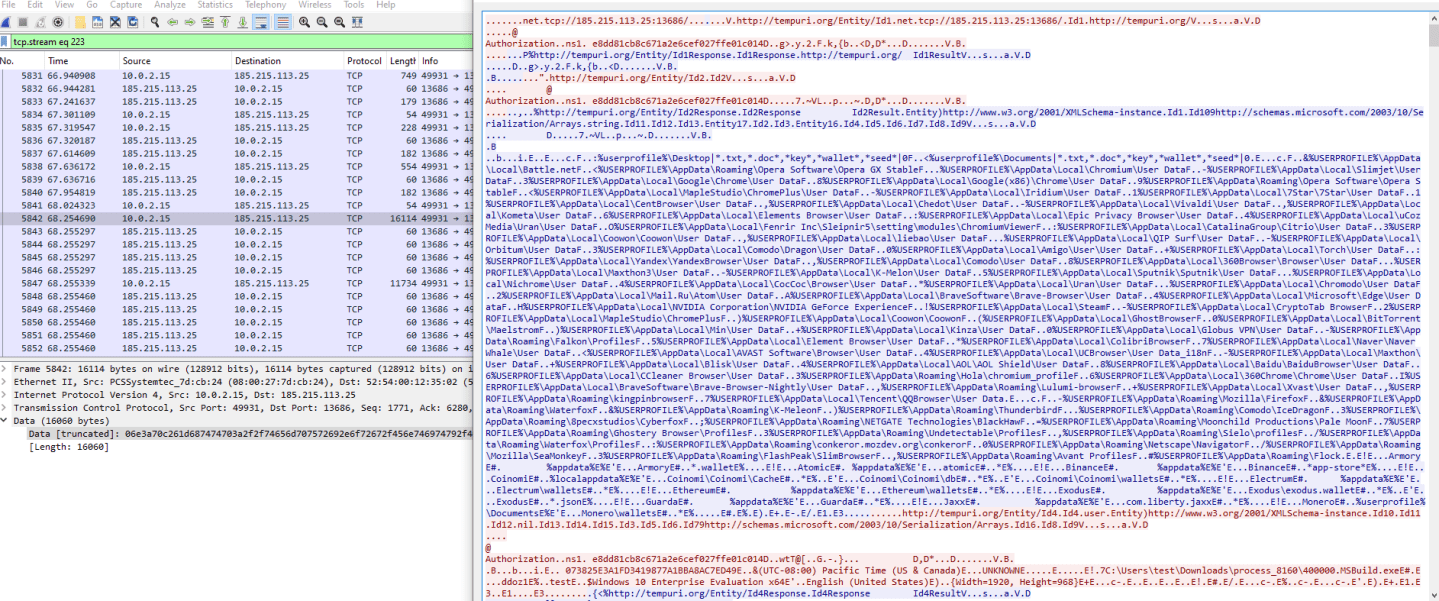Open the Telephony menu
This screenshot has height=601, width=1439.
click(x=265, y=5)
